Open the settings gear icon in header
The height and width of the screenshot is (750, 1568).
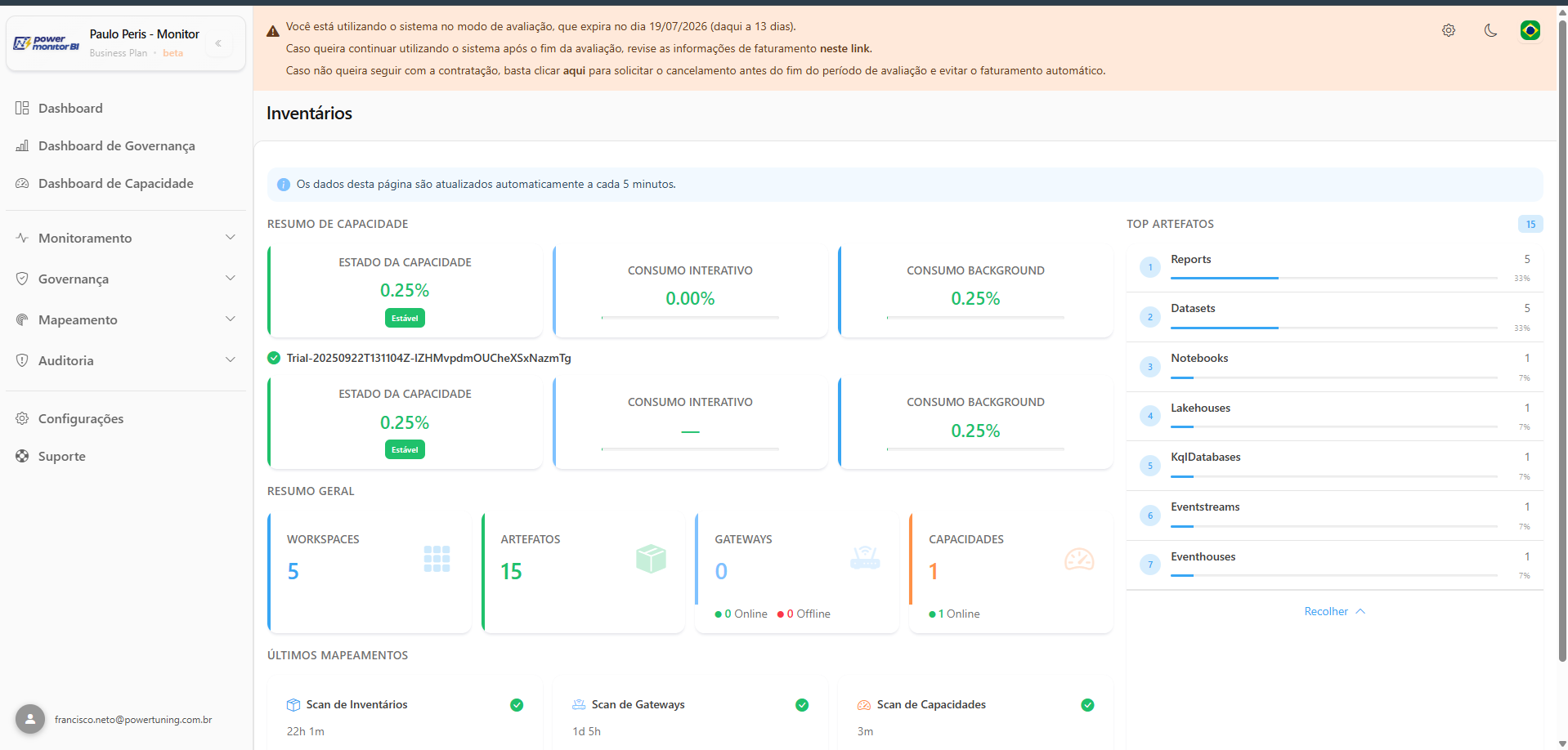click(1449, 30)
